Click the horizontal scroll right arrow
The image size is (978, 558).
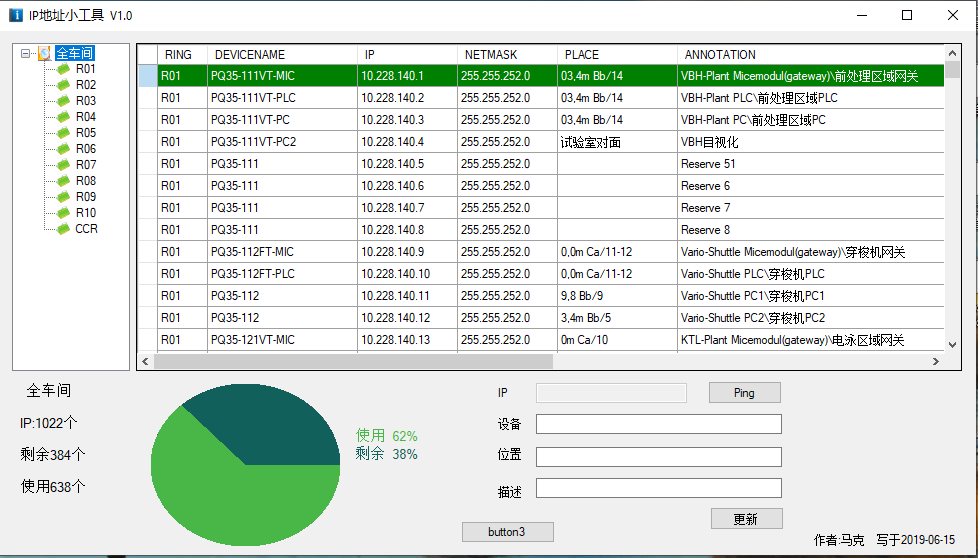coord(936,361)
